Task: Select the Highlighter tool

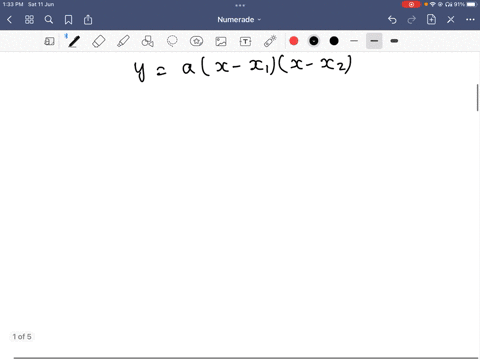Action: [123, 41]
